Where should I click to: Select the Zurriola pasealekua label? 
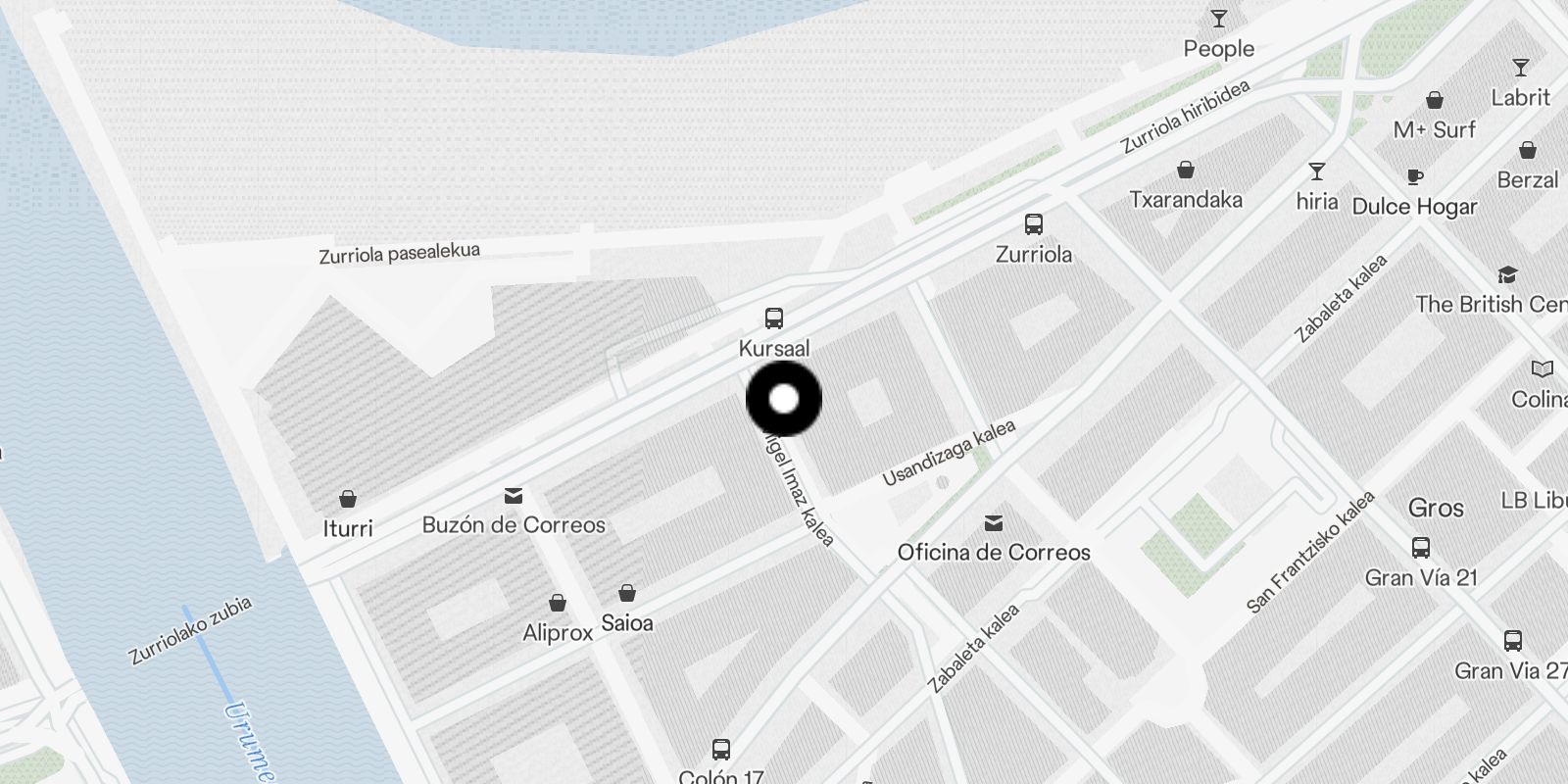point(400,254)
